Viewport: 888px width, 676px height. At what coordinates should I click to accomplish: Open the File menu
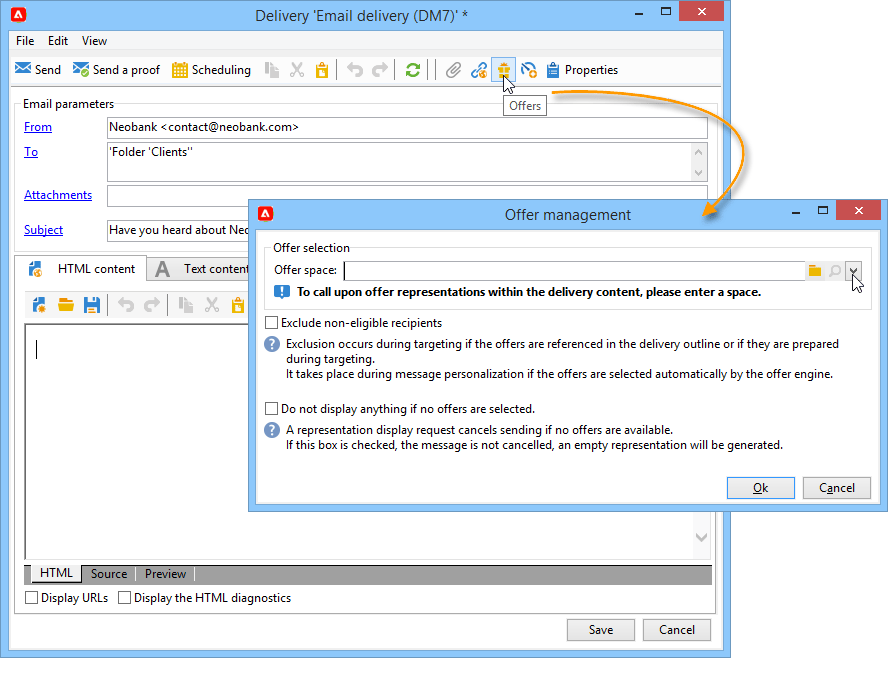25,41
